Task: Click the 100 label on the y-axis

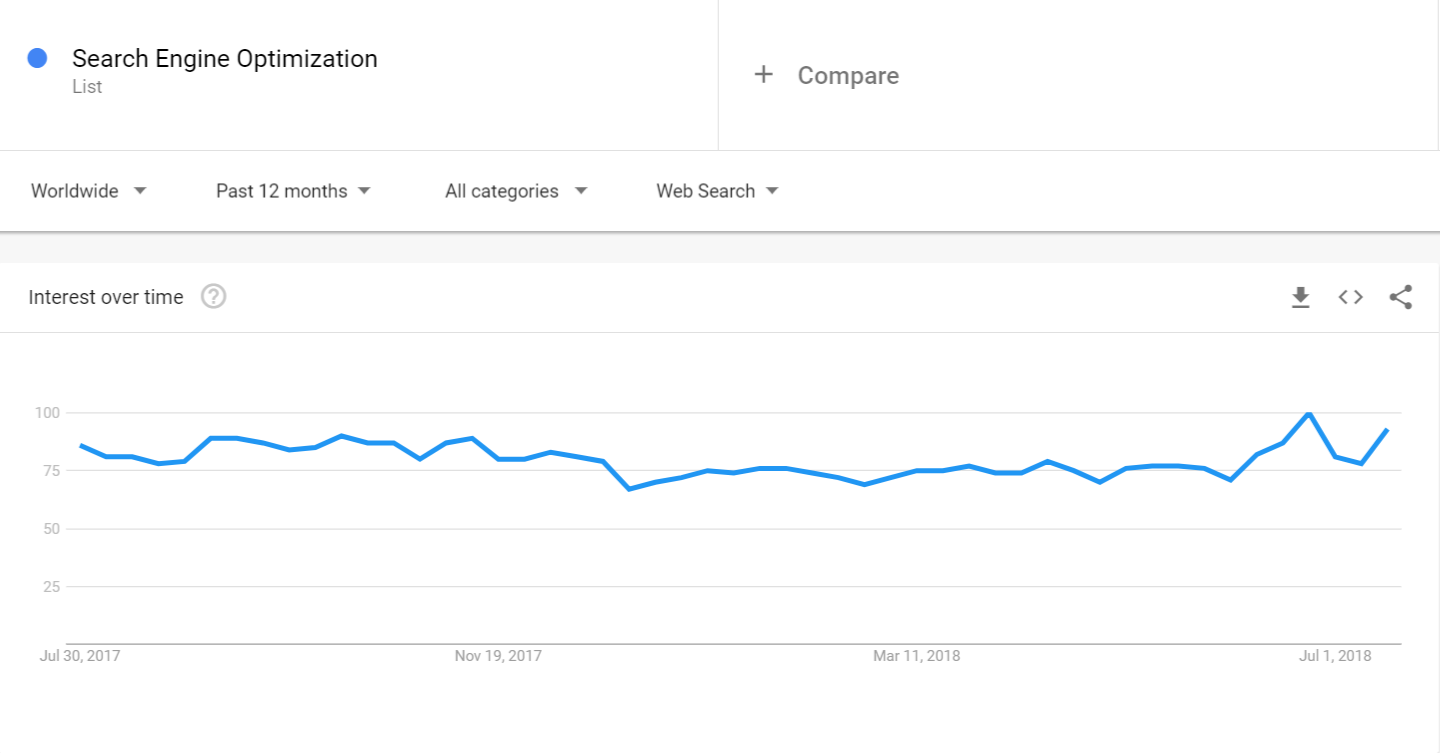Action: tap(47, 413)
